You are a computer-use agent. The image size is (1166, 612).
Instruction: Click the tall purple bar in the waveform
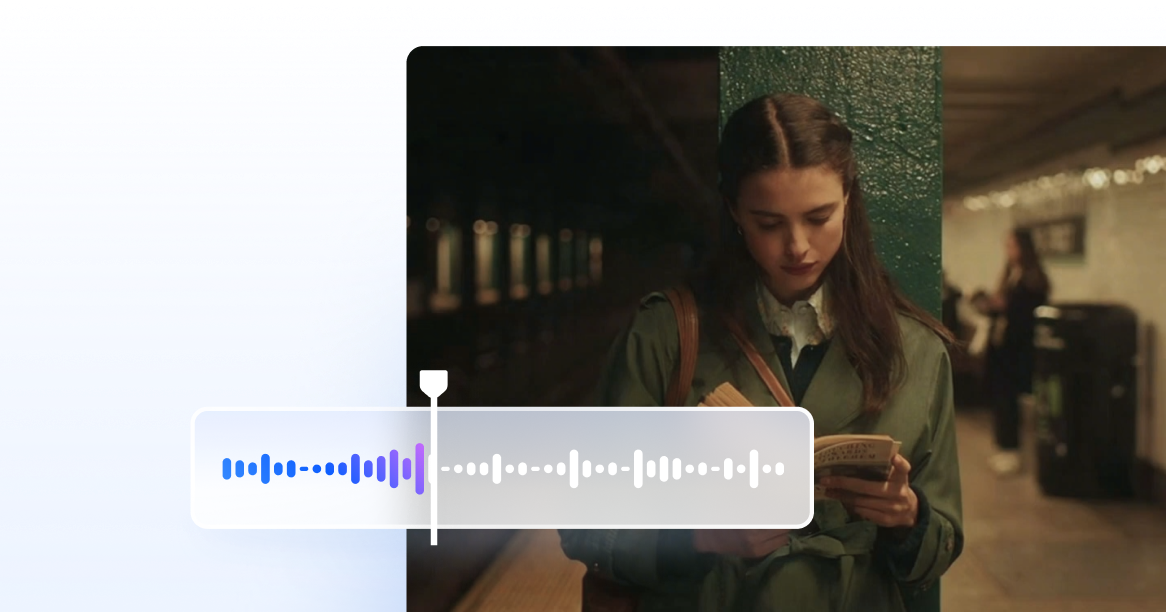[420, 468]
